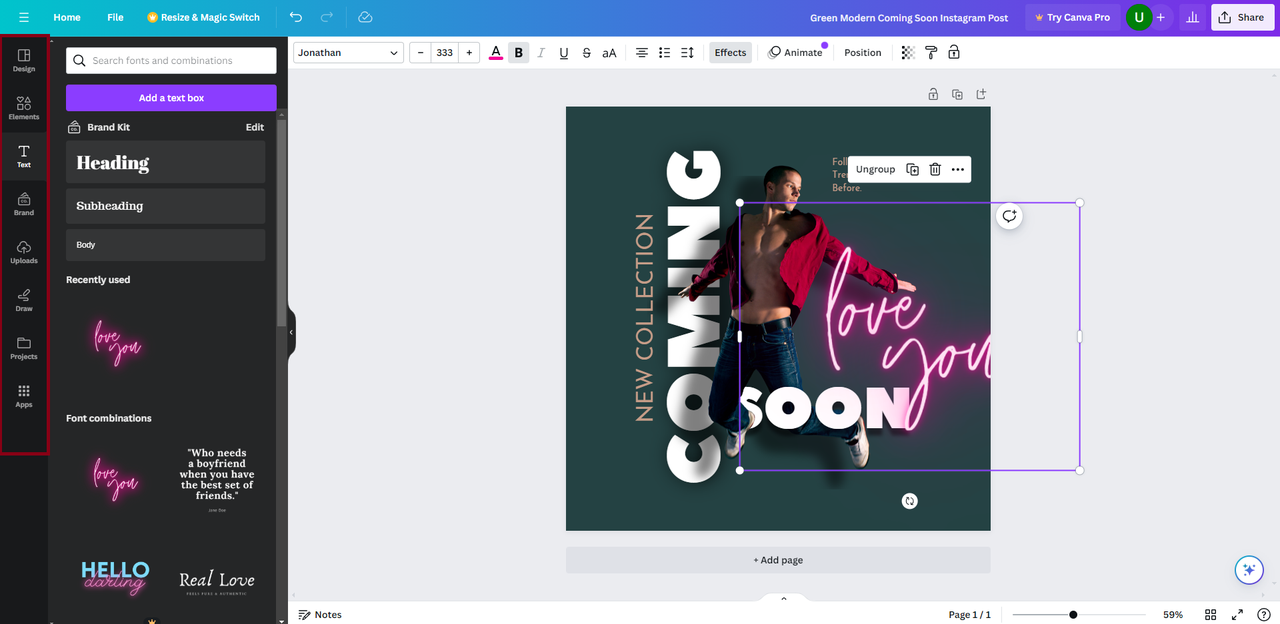Open the Elements sidebar panel
The image size is (1280, 624).
24,108
